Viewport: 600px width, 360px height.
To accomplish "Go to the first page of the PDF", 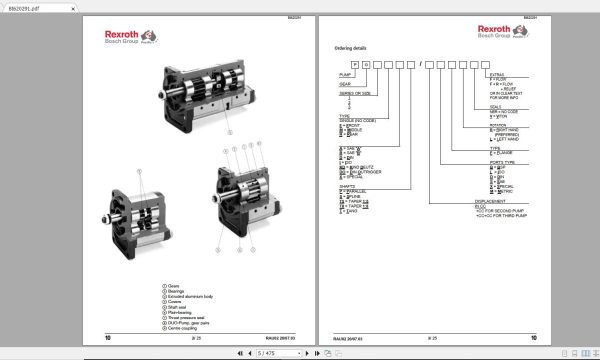I will coord(240,353).
